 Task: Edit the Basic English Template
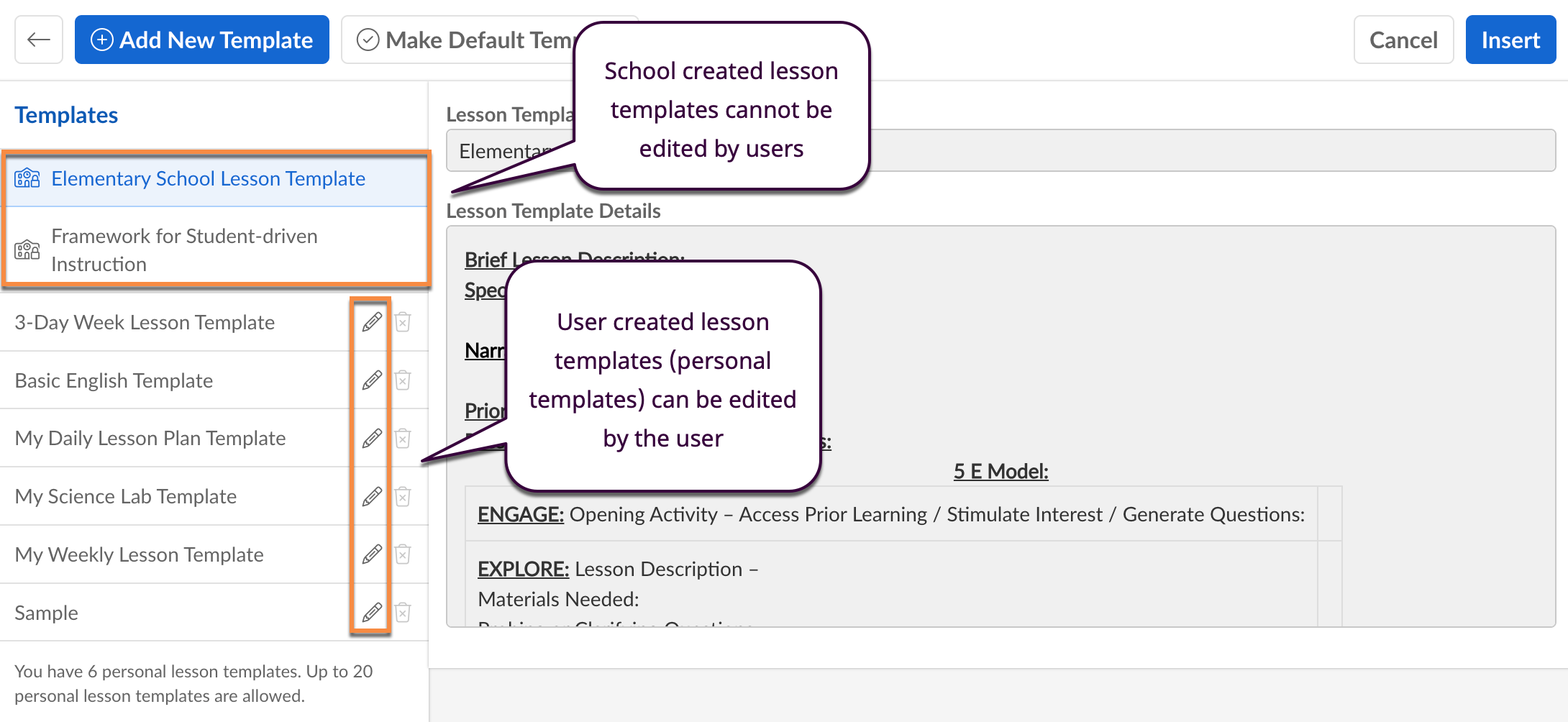[371, 380]
